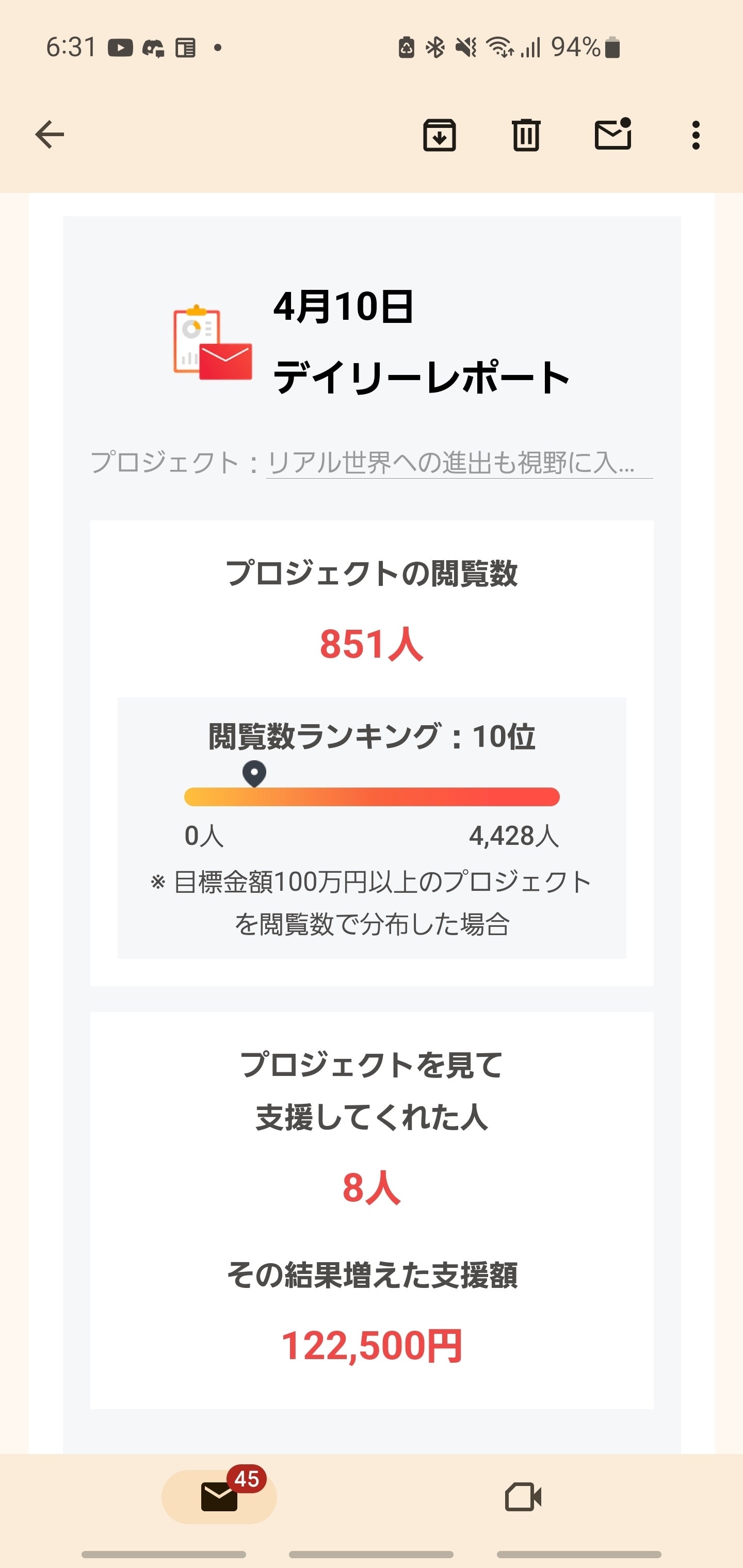Go back using the arrow icon
The image size is (743, 1568).
click(50, 135)
